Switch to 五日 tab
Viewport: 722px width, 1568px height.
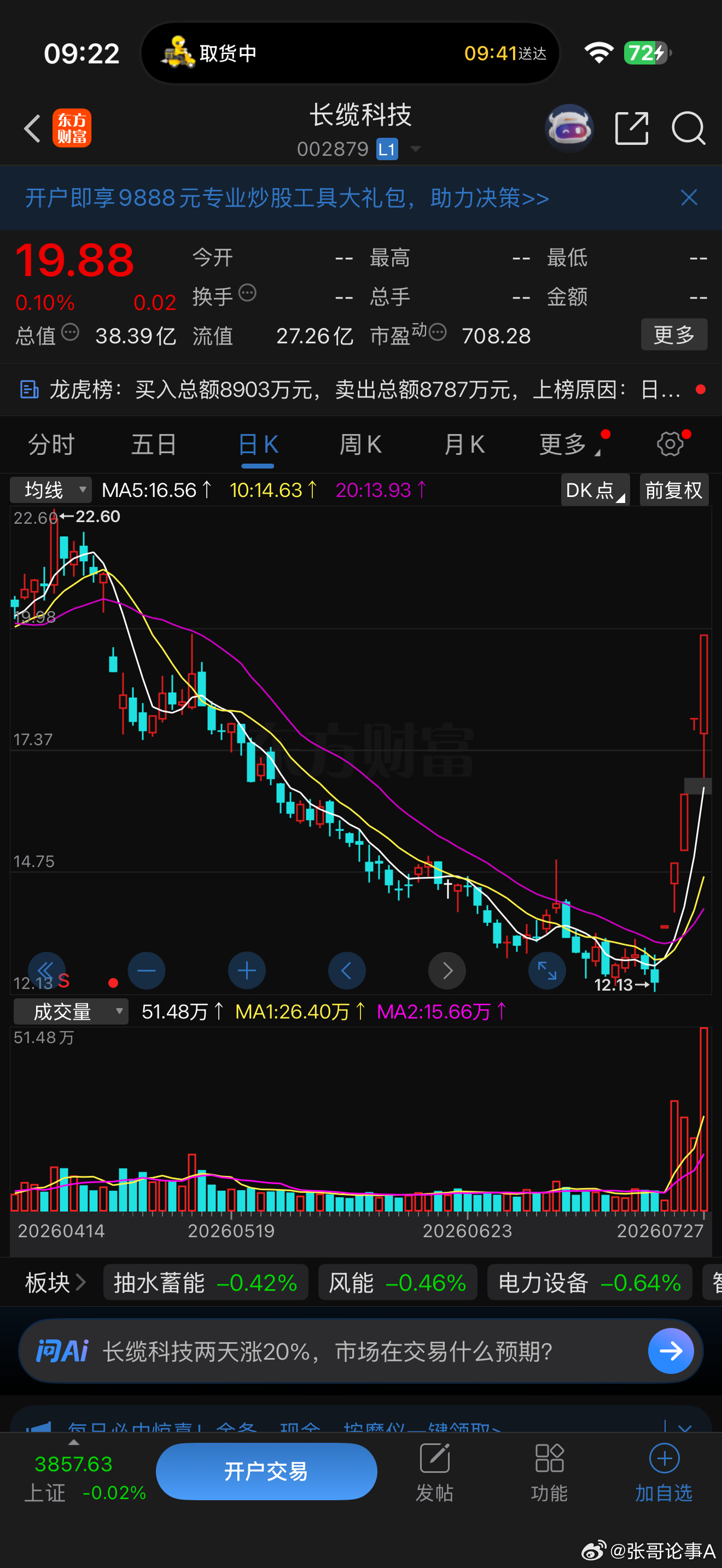click(x=154, y=444)
